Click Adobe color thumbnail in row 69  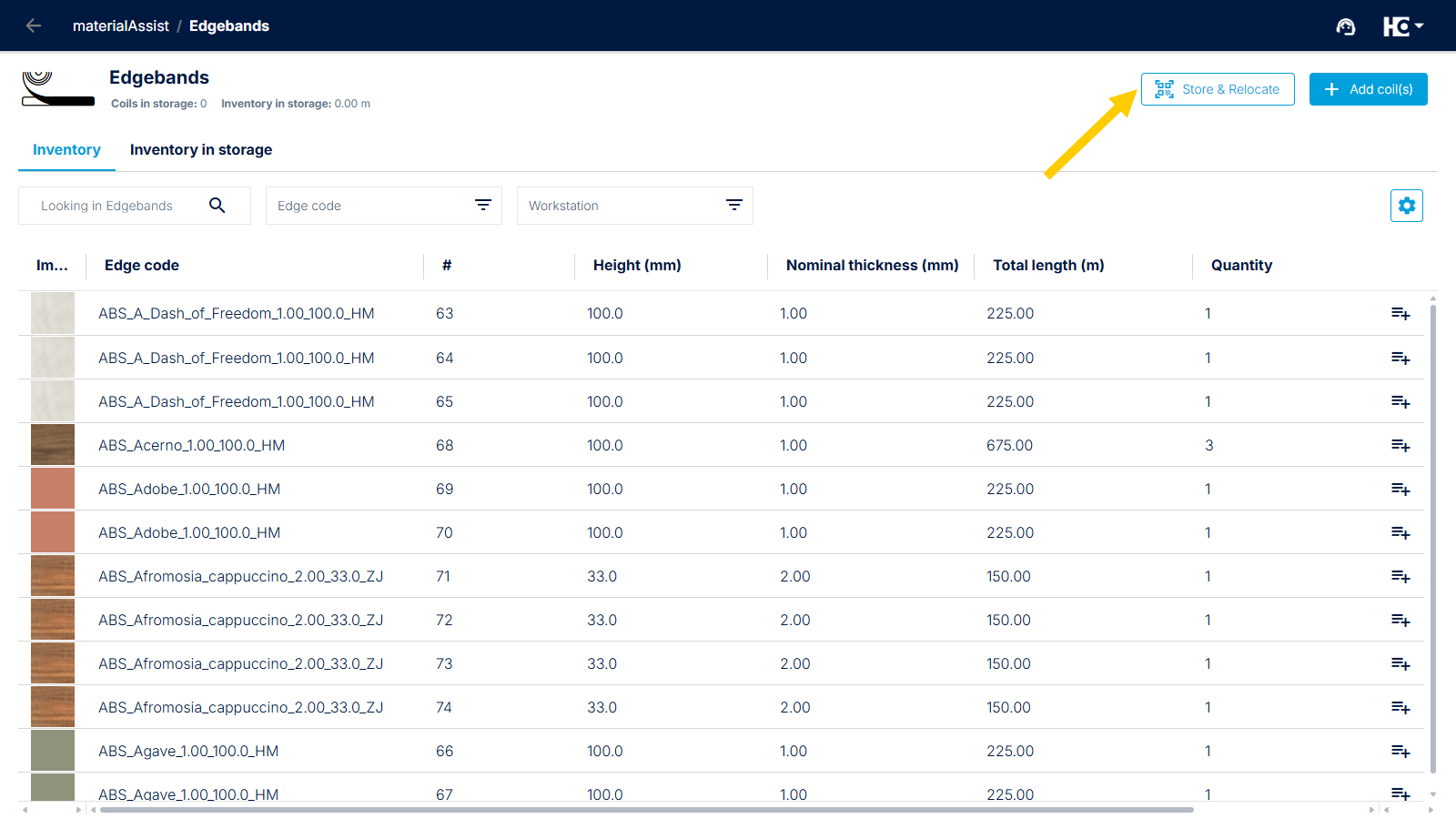click(53, 489)
